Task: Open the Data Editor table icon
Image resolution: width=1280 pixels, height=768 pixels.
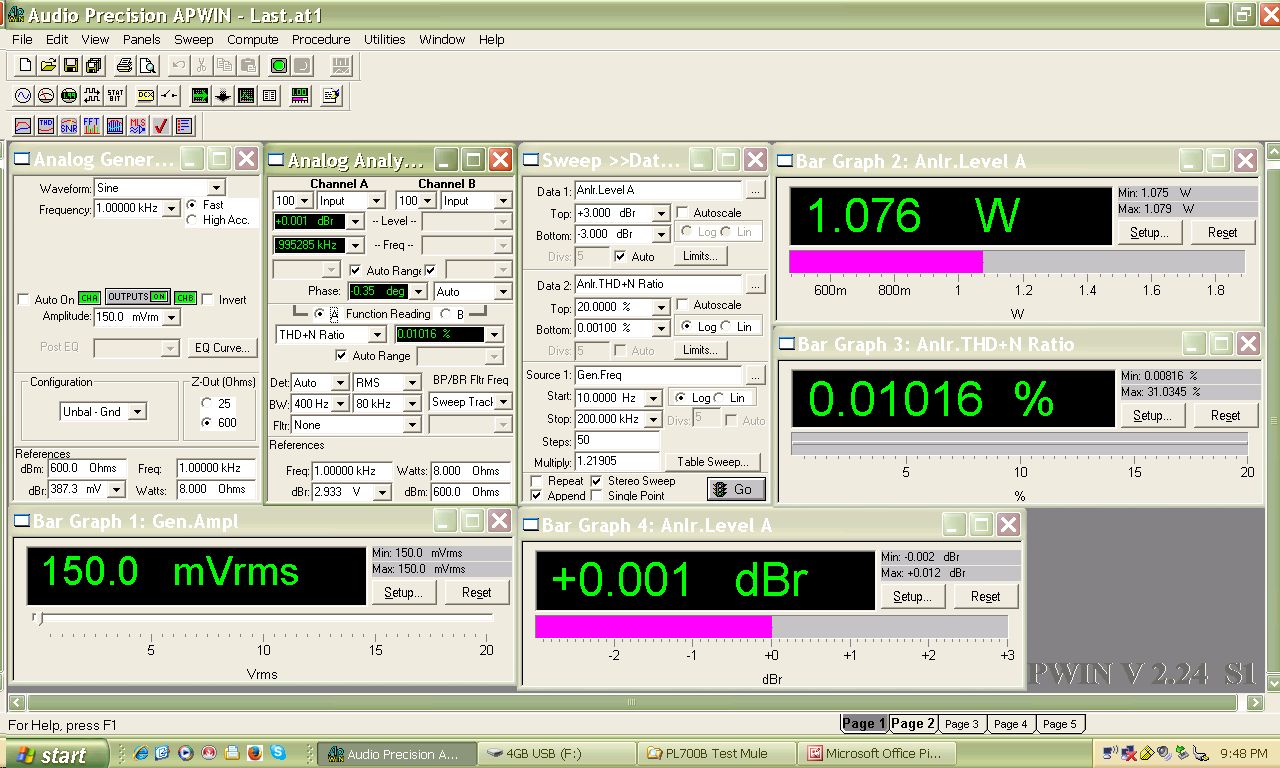Action: (x=269, y=96)
